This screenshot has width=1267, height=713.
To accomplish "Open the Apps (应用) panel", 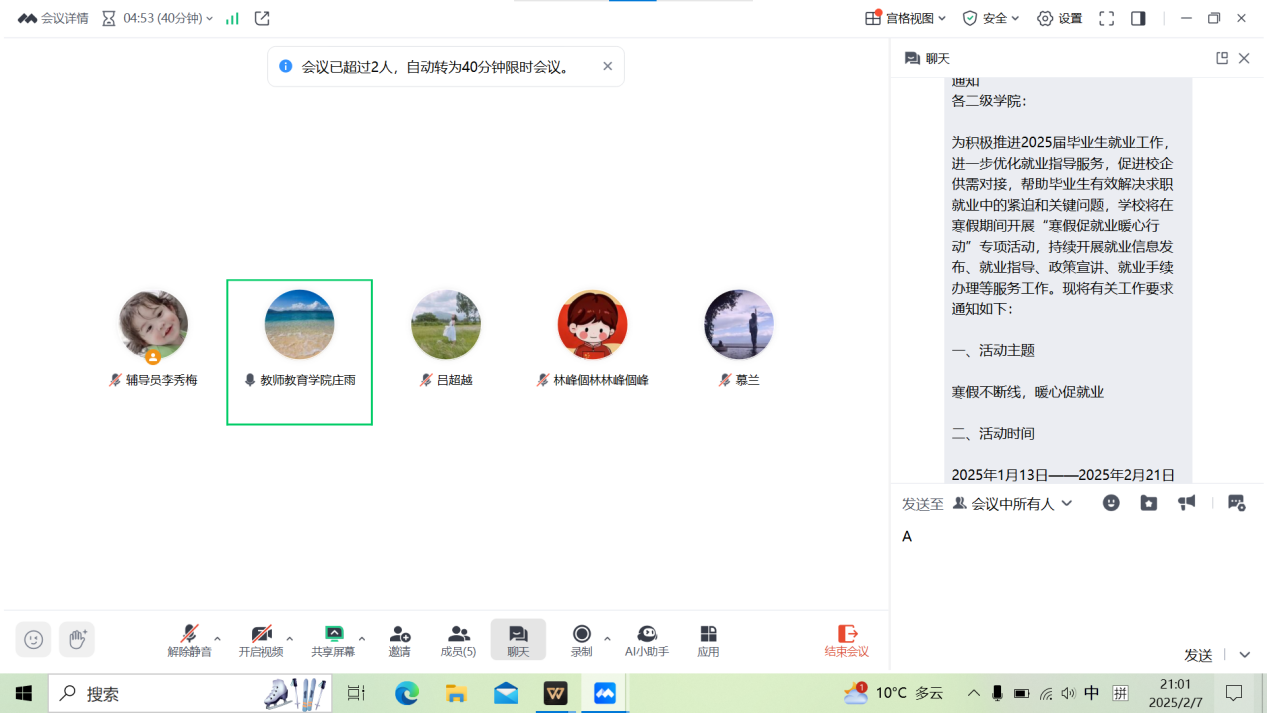I will tap(708, 640).
